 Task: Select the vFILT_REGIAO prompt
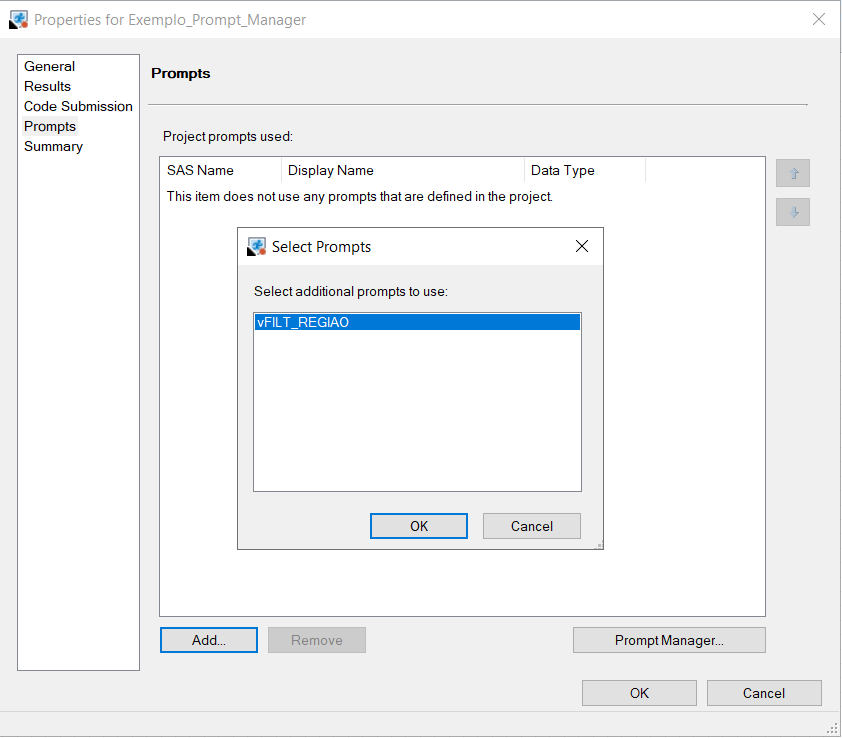417,322
